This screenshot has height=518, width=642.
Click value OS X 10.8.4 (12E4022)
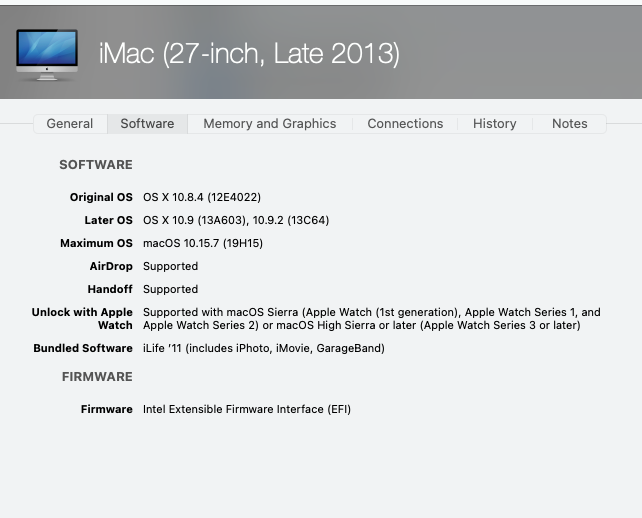(x=202, y=197)
